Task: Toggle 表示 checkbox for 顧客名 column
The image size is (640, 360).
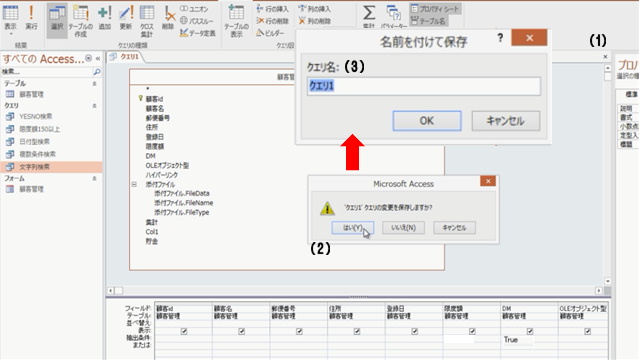Action: coord(242,331)
